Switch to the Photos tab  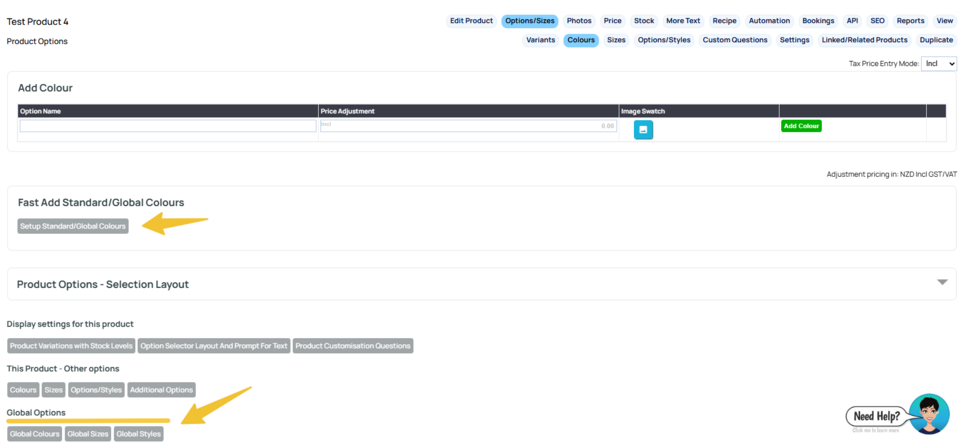tap(579, 21)
